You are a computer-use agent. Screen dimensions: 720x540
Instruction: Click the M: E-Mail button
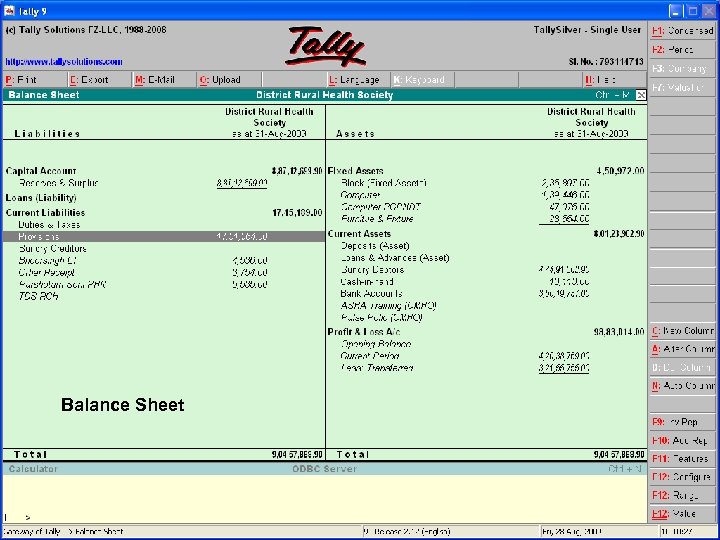[x=164, y=80]
